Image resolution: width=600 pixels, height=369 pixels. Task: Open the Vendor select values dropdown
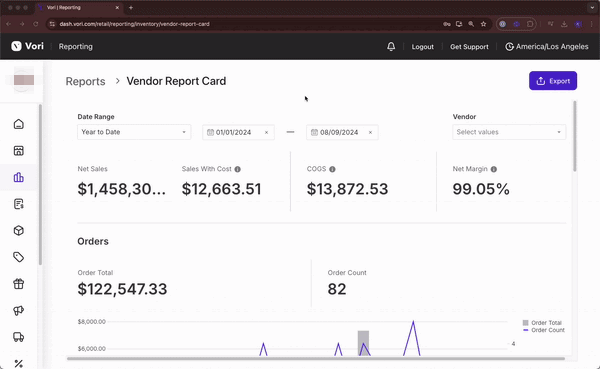(x=509, y=132)
